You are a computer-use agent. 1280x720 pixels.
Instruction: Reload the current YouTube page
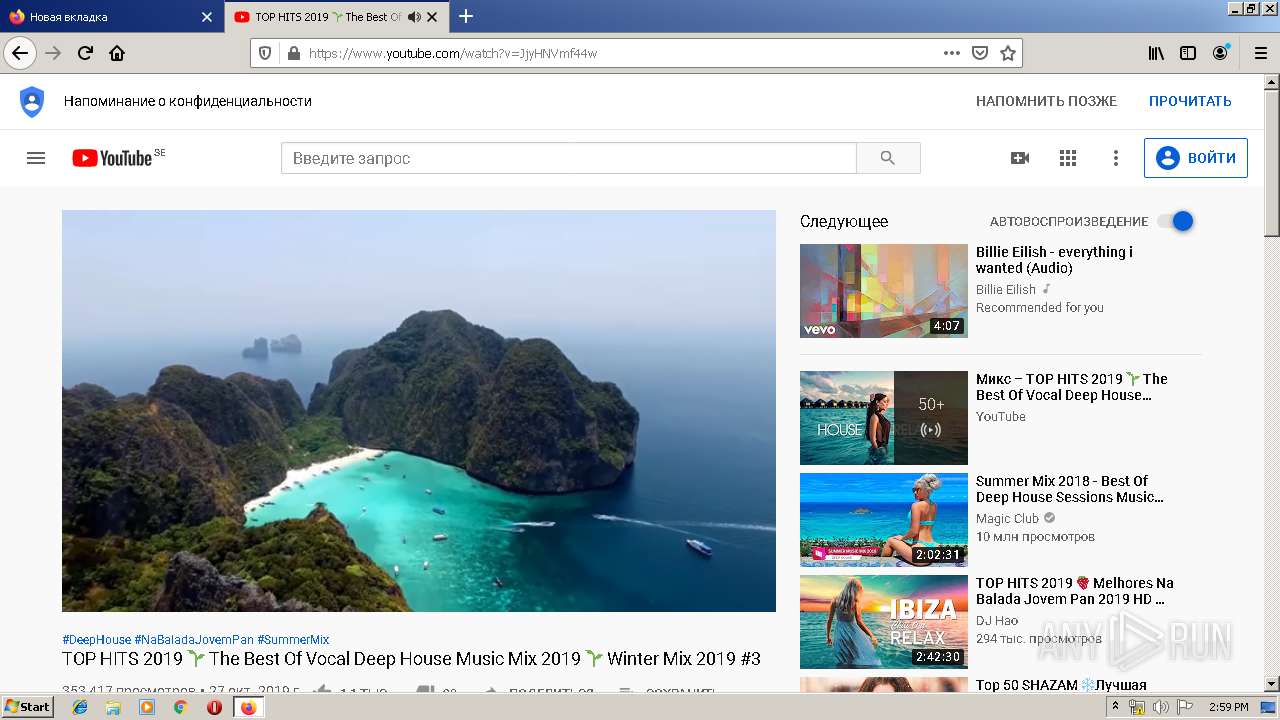click(x=85, y=53)
